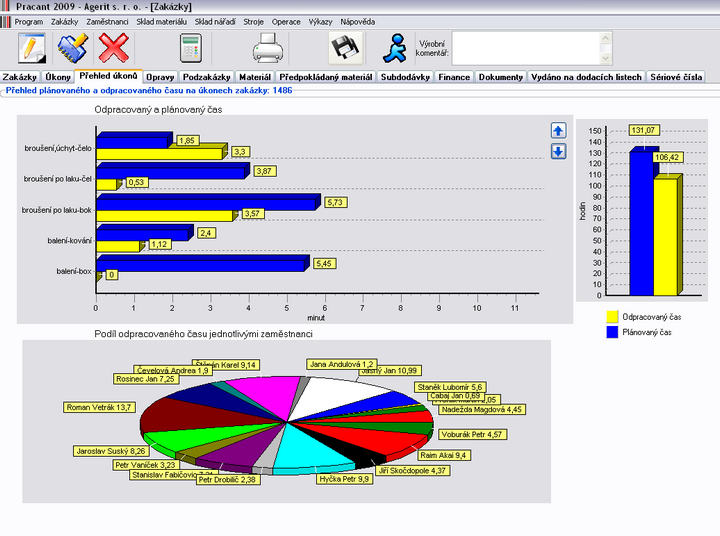Screen dimensions: 720x536
Task: Click the Čevelová Andrea 1,9 pie label
Action: [x=173, y=370]
